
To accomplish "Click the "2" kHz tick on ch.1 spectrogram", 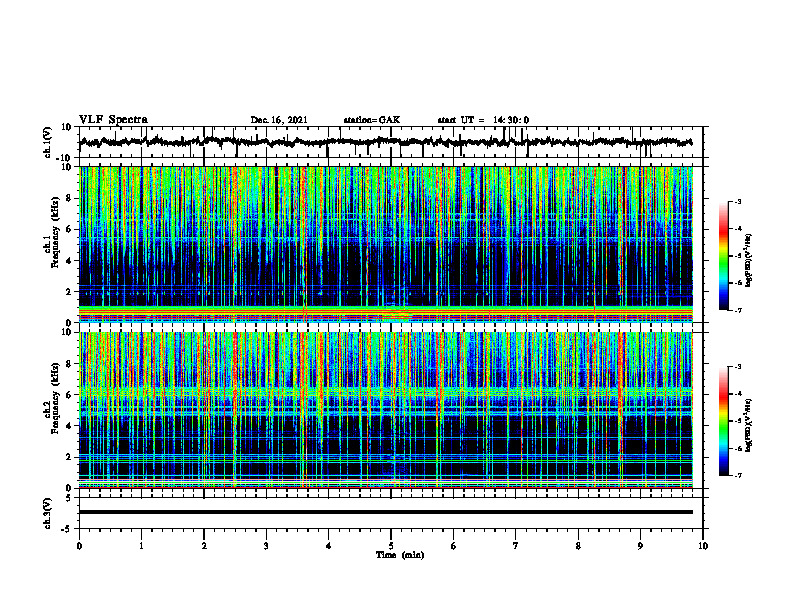I will click(69, 292).
